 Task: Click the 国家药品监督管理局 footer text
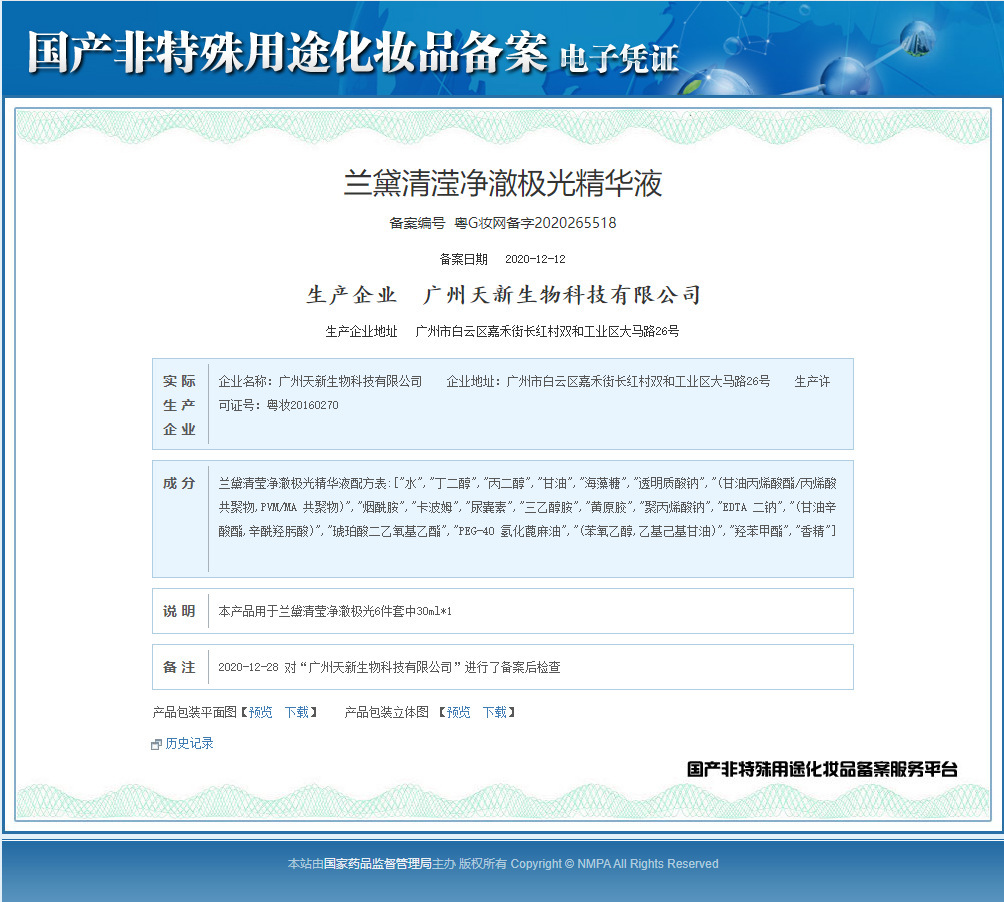coord(378,864)
